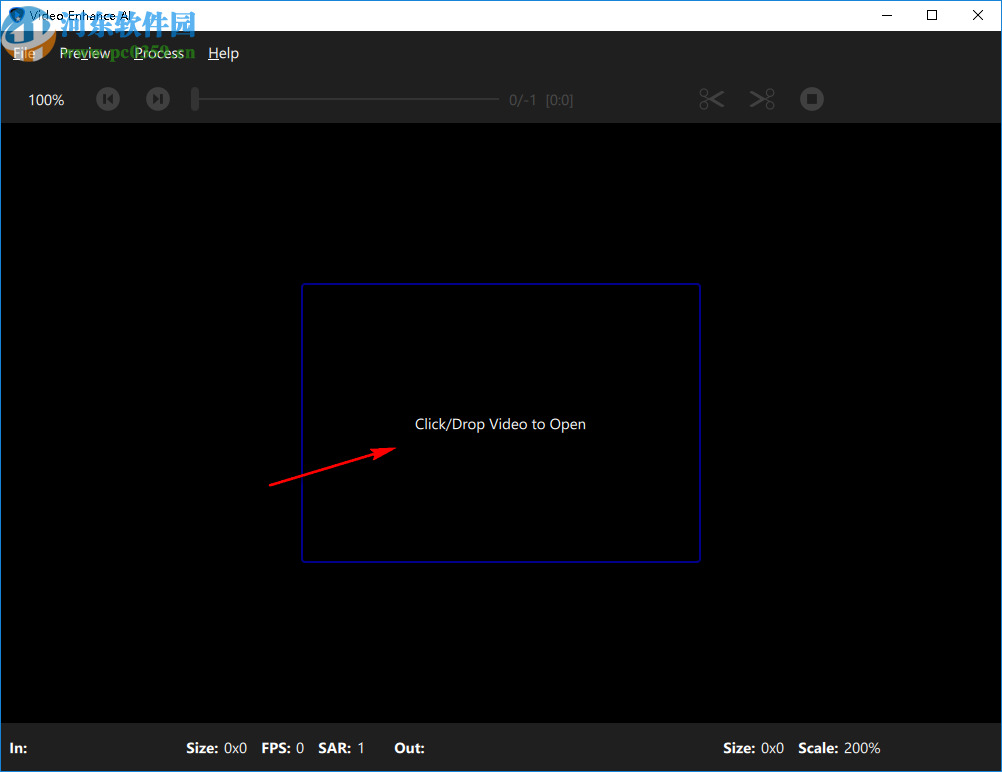Select the trim-start scissors icon
1002x772 pixels.
click(x=711, y=99)
